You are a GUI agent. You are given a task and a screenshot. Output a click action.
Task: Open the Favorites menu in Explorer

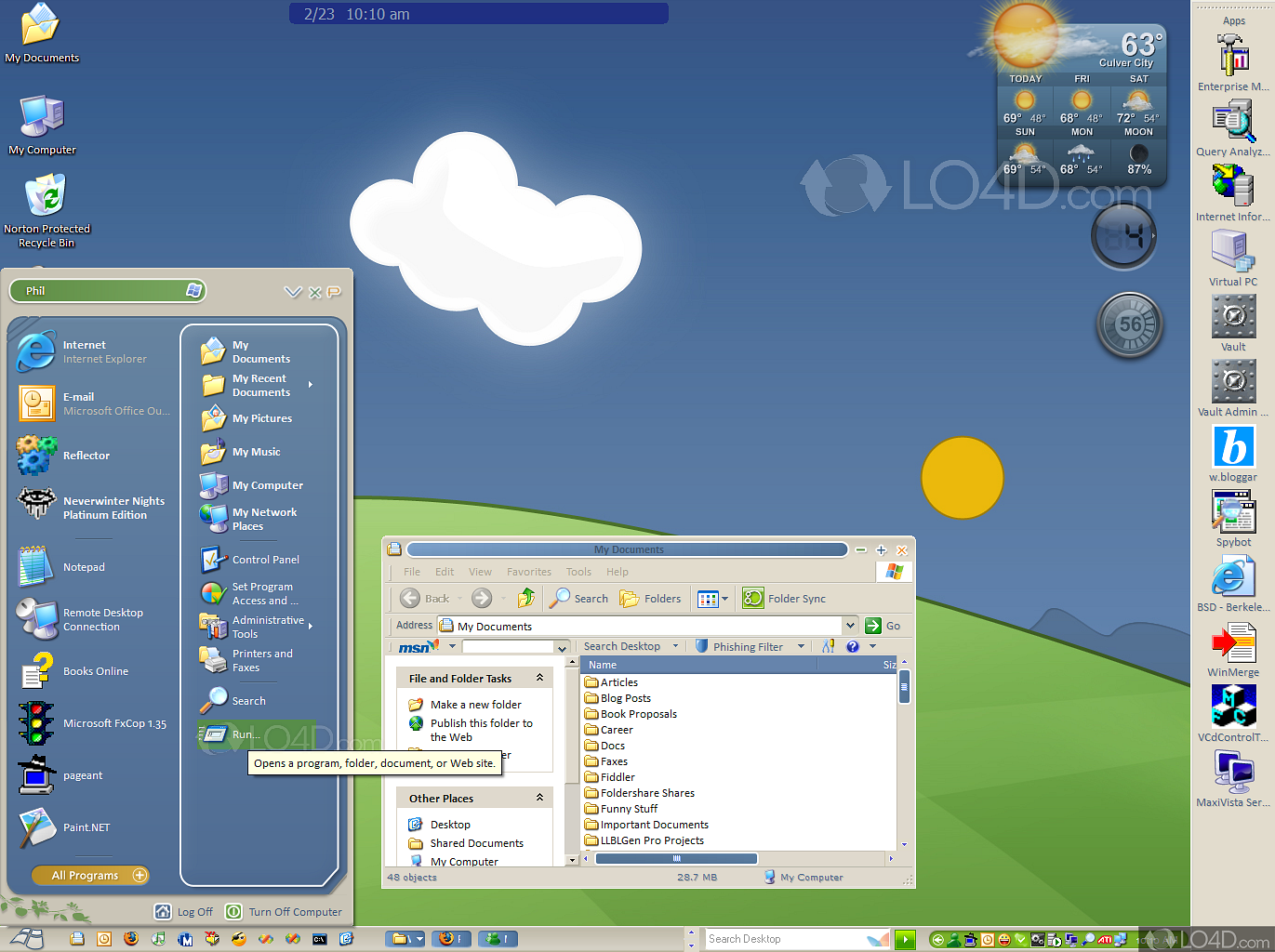click(x=528, y=572)
